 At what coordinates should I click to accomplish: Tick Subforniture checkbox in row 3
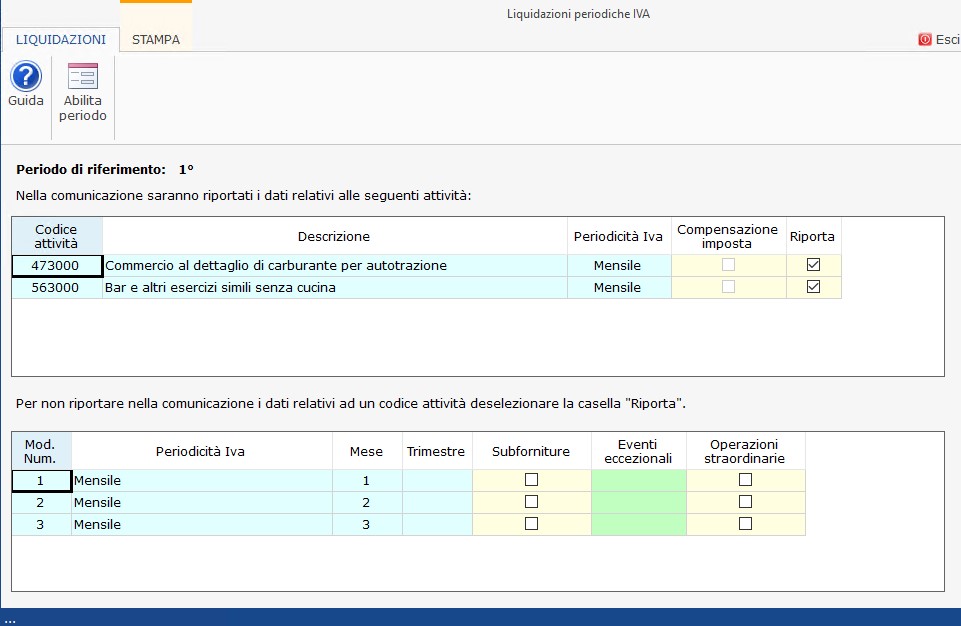point(531,524)
